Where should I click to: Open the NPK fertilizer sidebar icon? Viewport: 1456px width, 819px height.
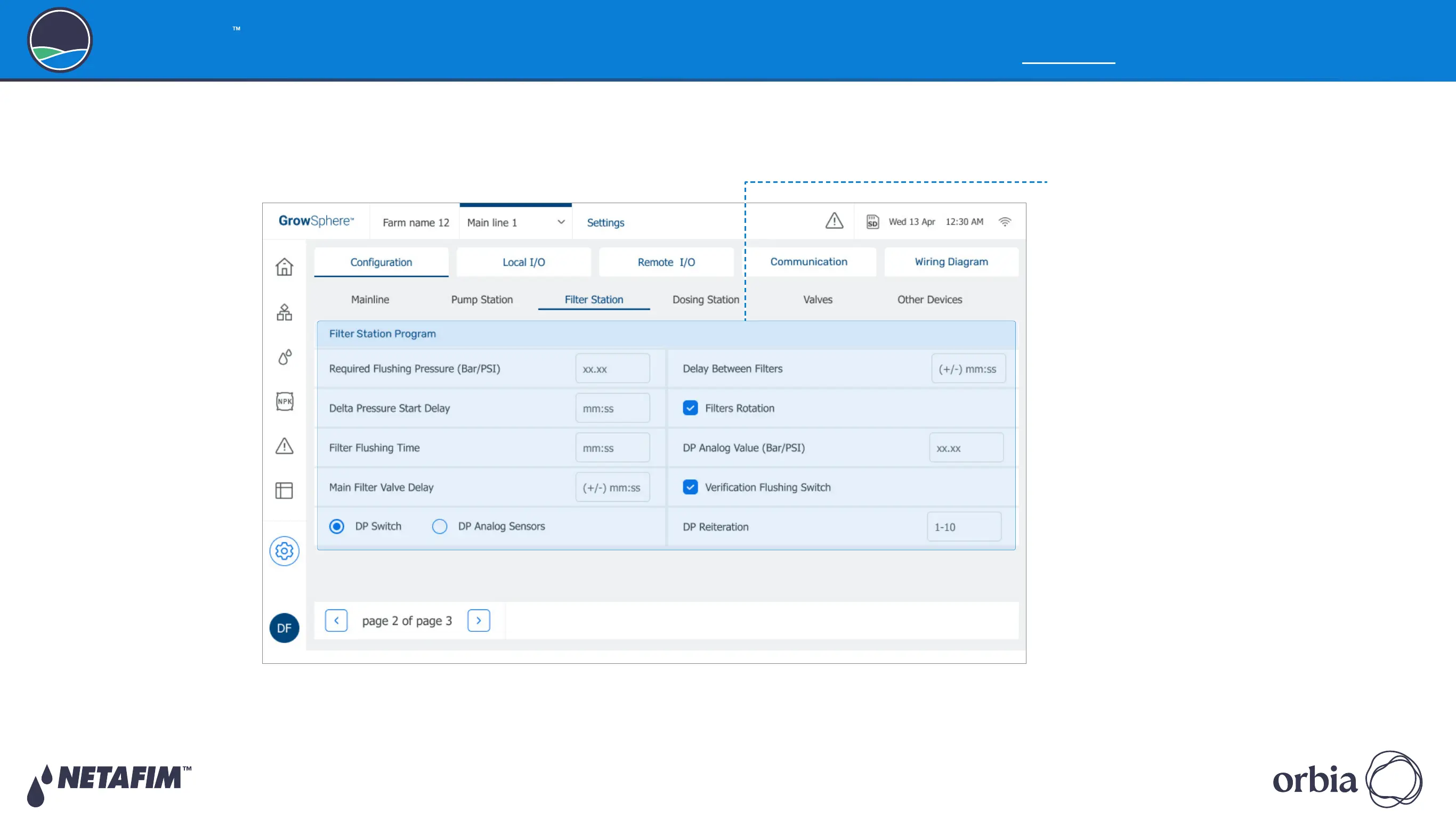284,402
